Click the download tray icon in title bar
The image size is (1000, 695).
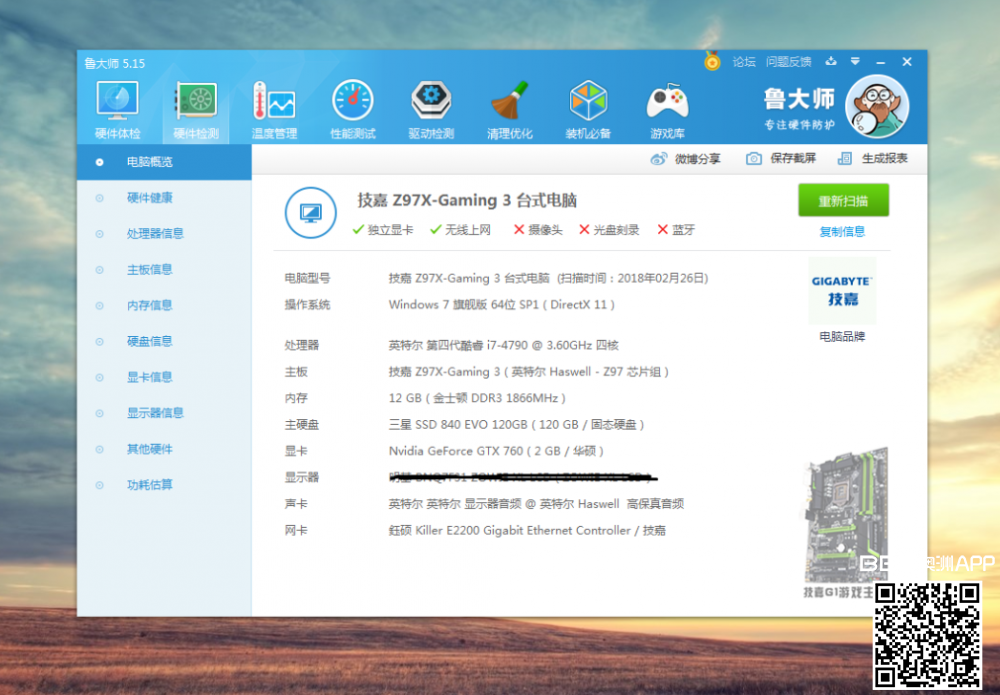[831, 62]
